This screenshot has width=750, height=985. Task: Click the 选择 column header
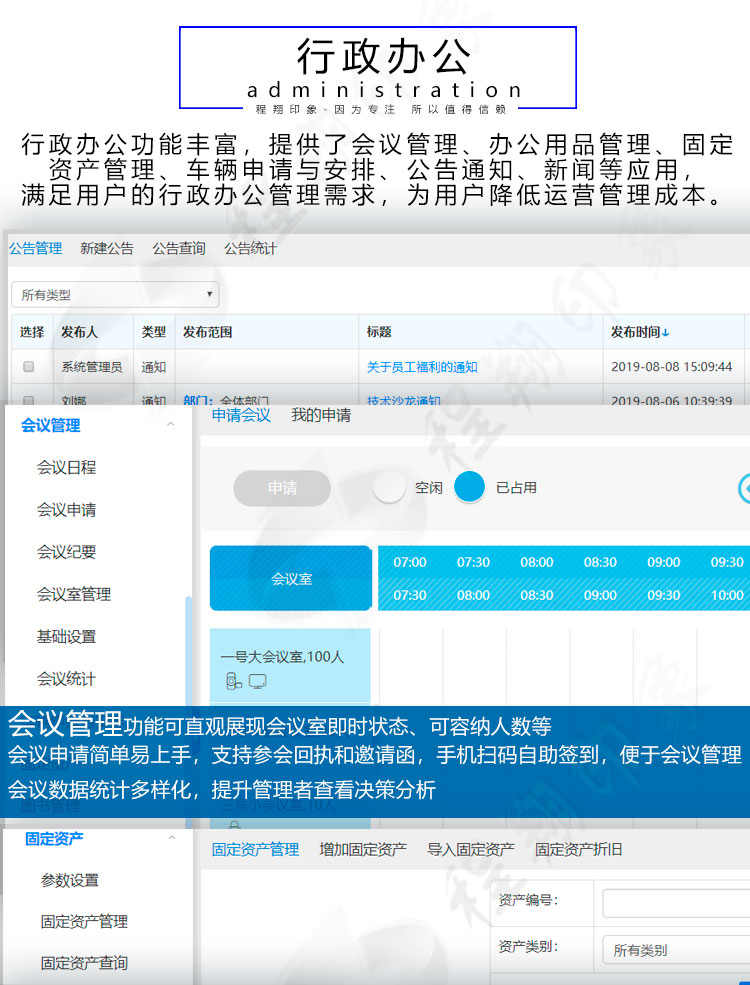pyautogui.click(x=31, y=332)
